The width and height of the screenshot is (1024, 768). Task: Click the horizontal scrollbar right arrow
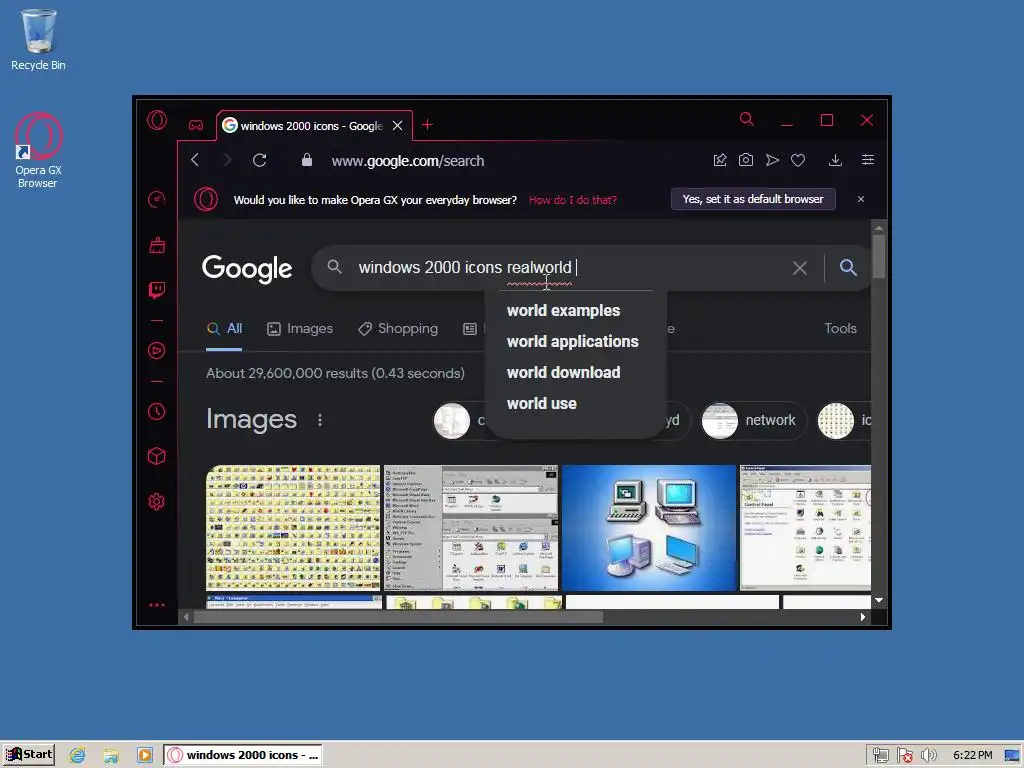click(863, 616)
